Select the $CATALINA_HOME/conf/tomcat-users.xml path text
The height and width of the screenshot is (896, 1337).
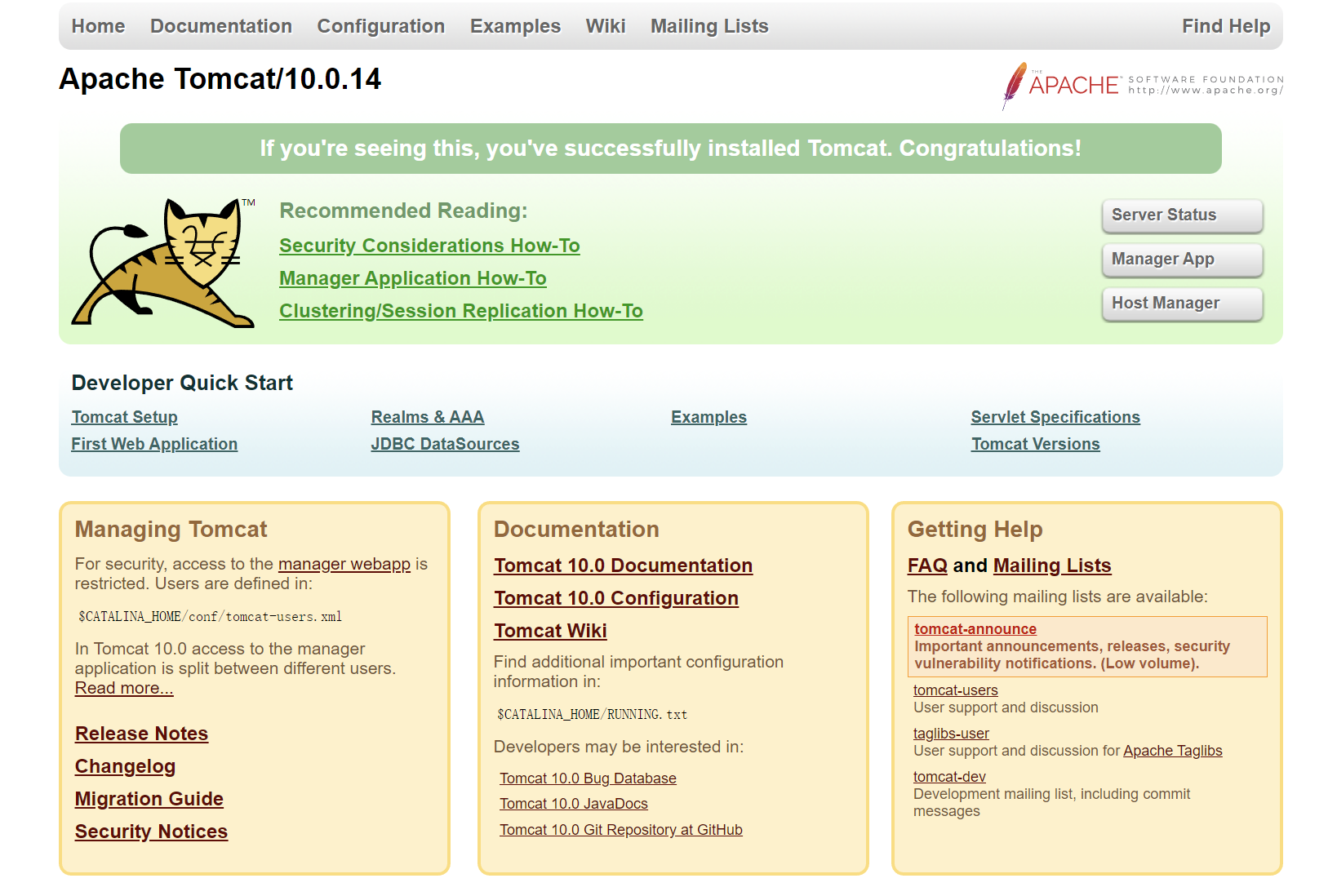pyautogui.click(x=211, y=617)
